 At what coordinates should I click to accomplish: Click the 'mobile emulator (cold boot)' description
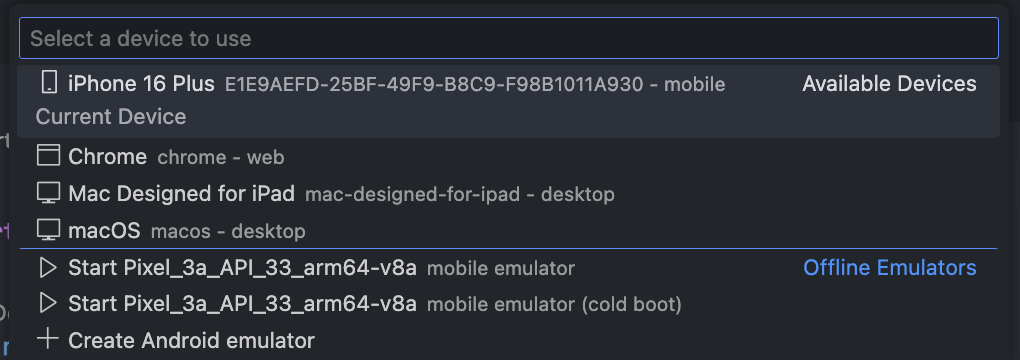[554, 305]
